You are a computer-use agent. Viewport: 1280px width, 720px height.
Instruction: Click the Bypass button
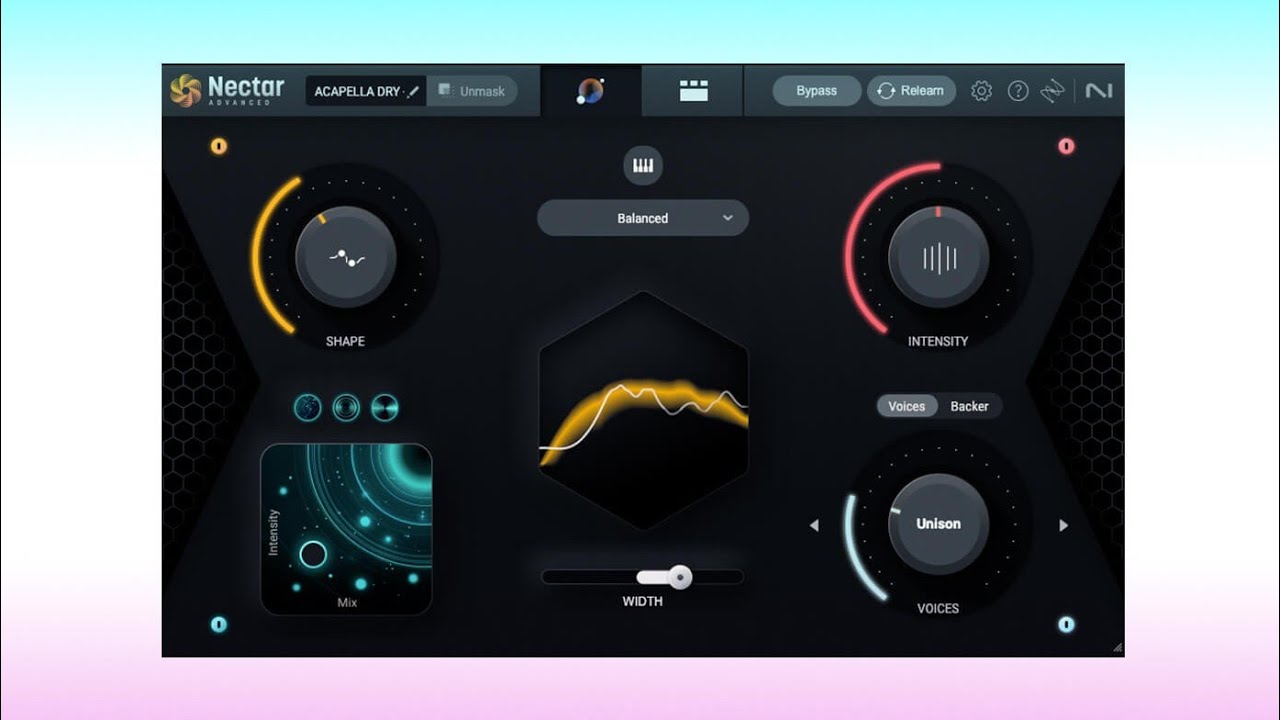pos(816,91)
